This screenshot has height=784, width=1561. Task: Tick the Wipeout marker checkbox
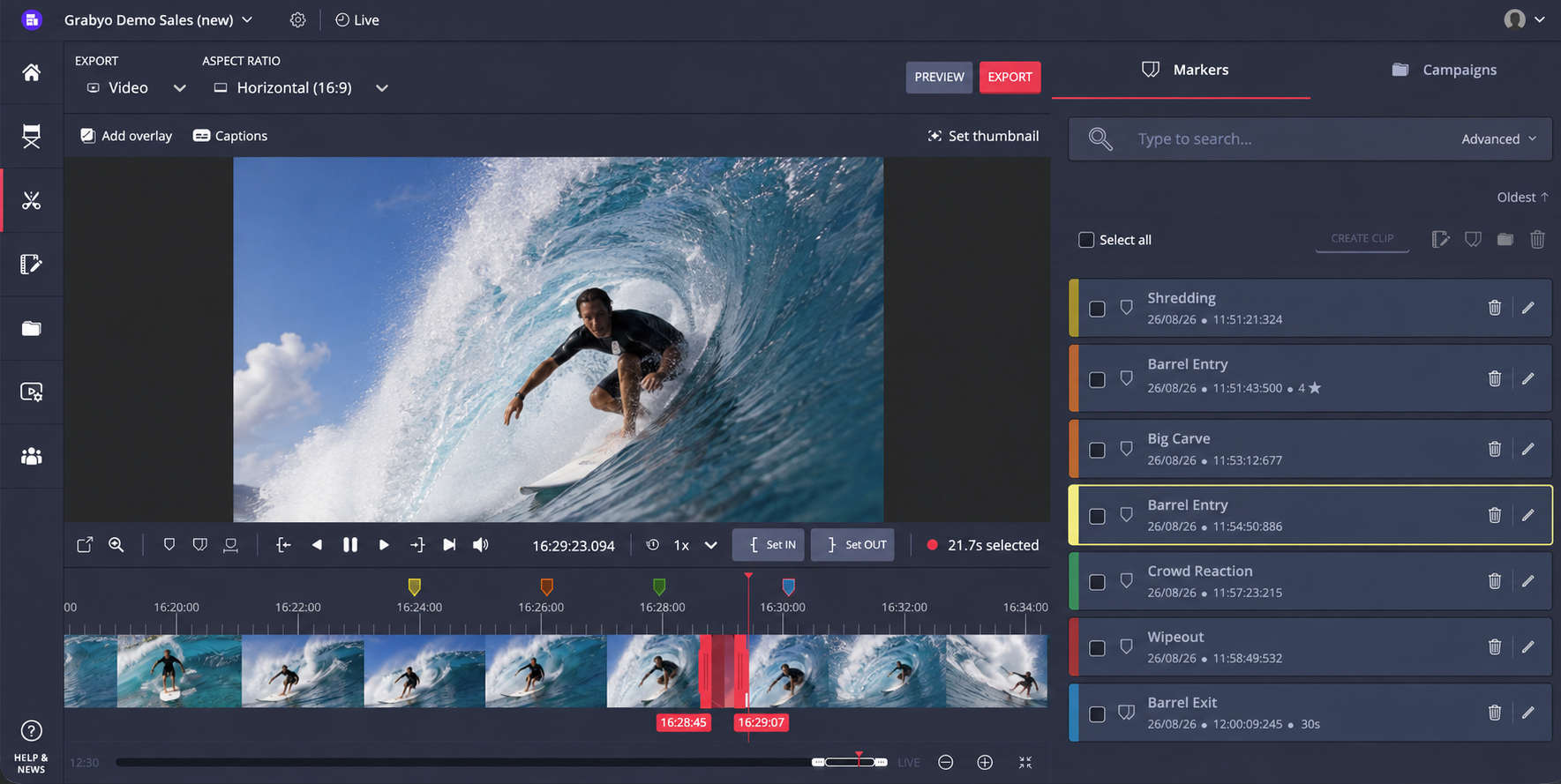(1097, 648)
